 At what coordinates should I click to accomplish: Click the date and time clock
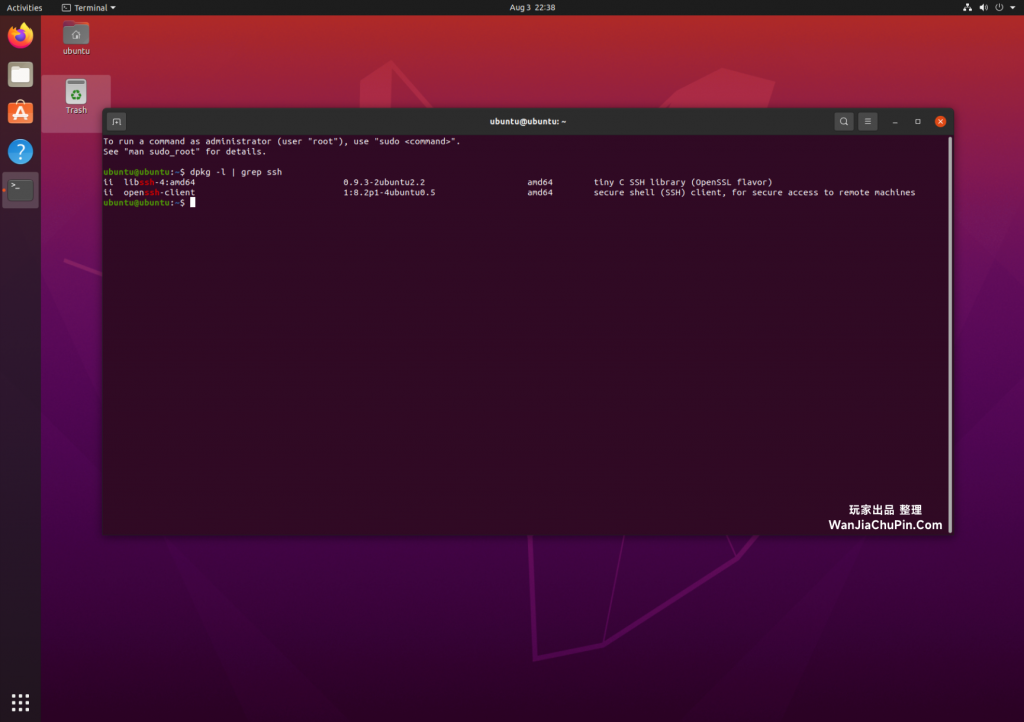click(x=532, y=7)
